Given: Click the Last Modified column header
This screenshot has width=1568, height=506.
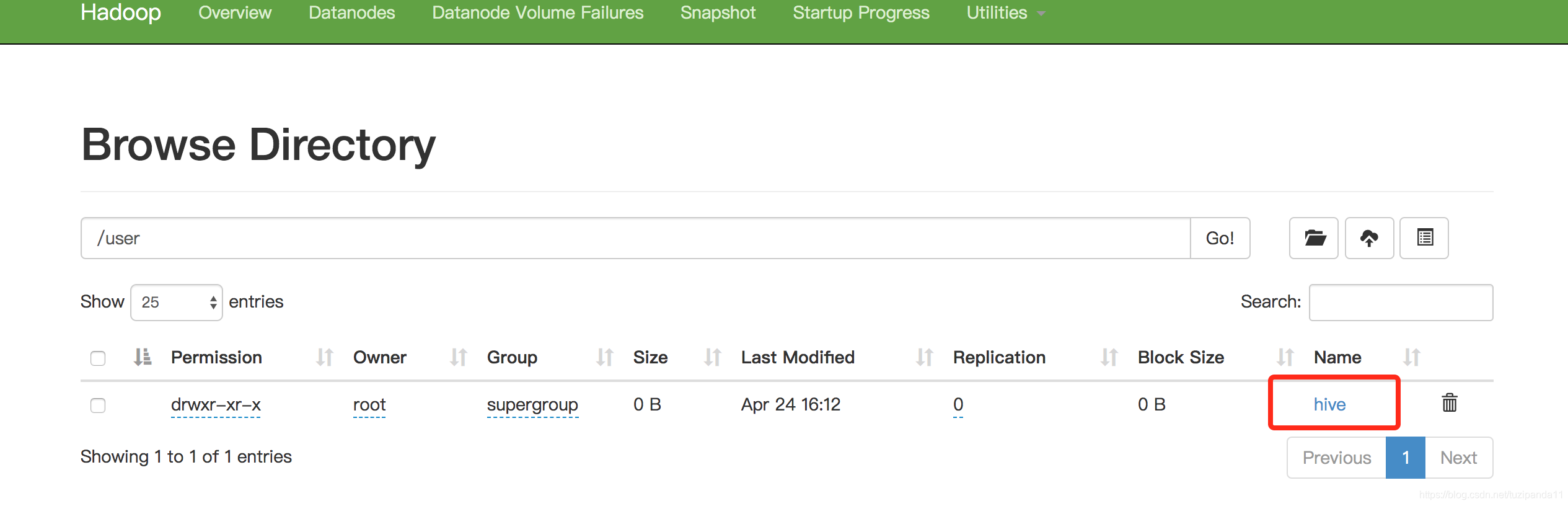Looking at the screenshot, I should point(798,357).
